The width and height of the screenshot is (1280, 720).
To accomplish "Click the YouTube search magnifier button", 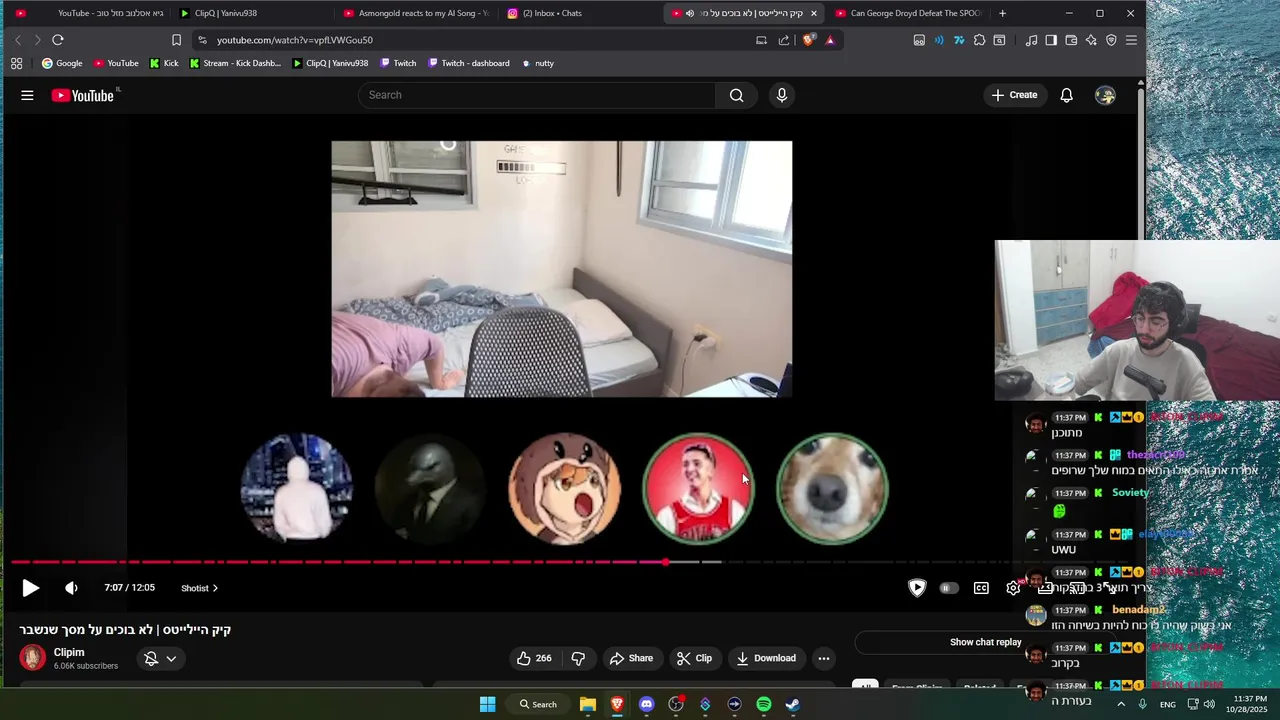I will [x=736, y=95].
